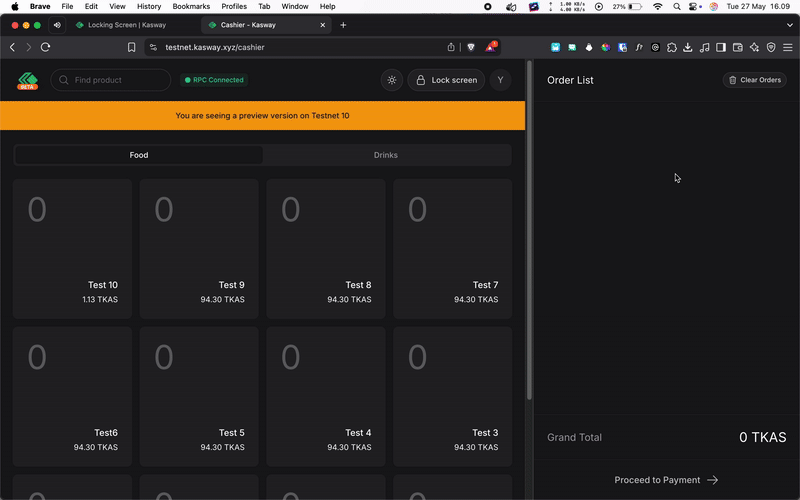Open the Y user avatar menu

(x=501, y=80)
